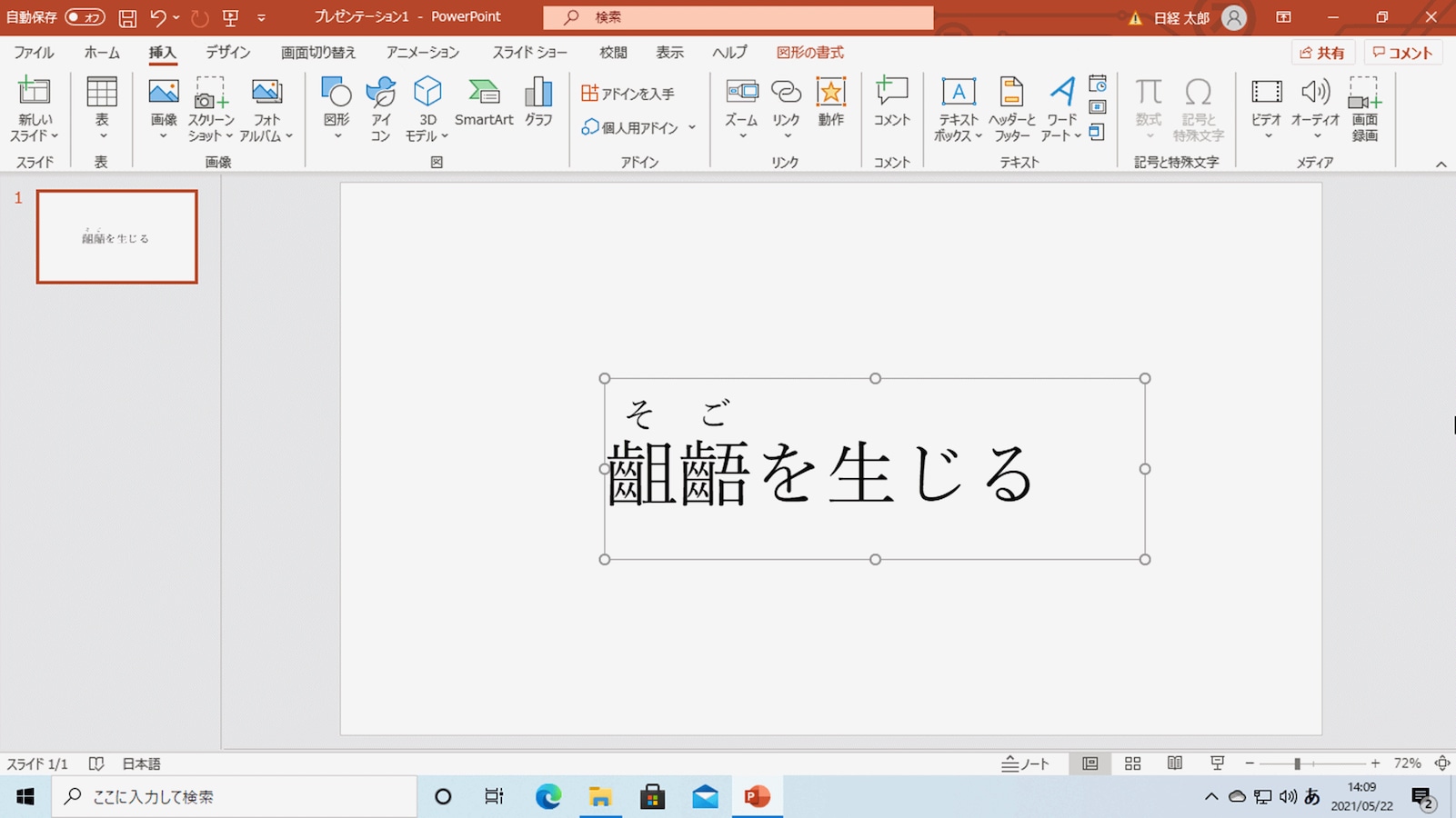Toggle the ノート notes pane

tap(1026, 763)
